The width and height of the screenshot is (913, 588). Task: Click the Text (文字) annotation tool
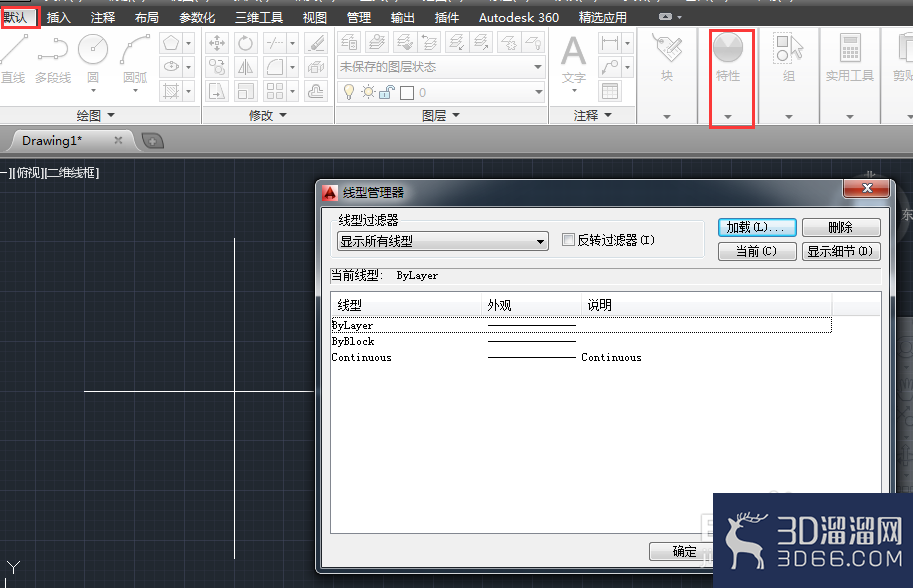point(574,61)
